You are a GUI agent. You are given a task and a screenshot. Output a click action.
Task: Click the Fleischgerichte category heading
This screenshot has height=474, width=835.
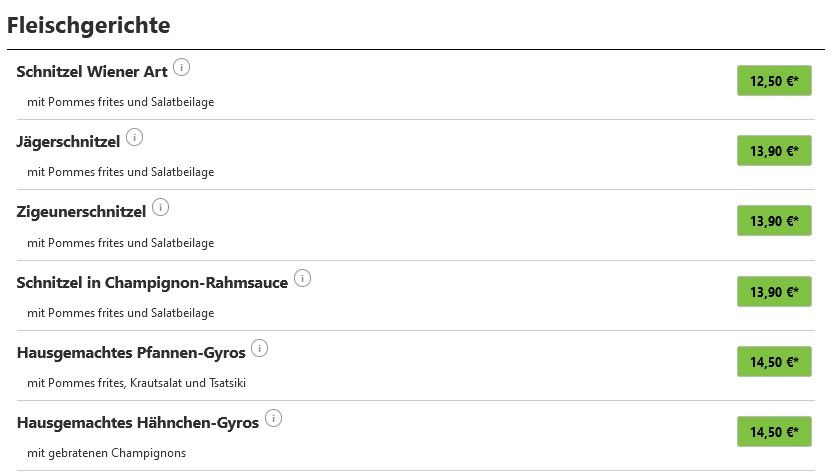[x=88, y=26]
